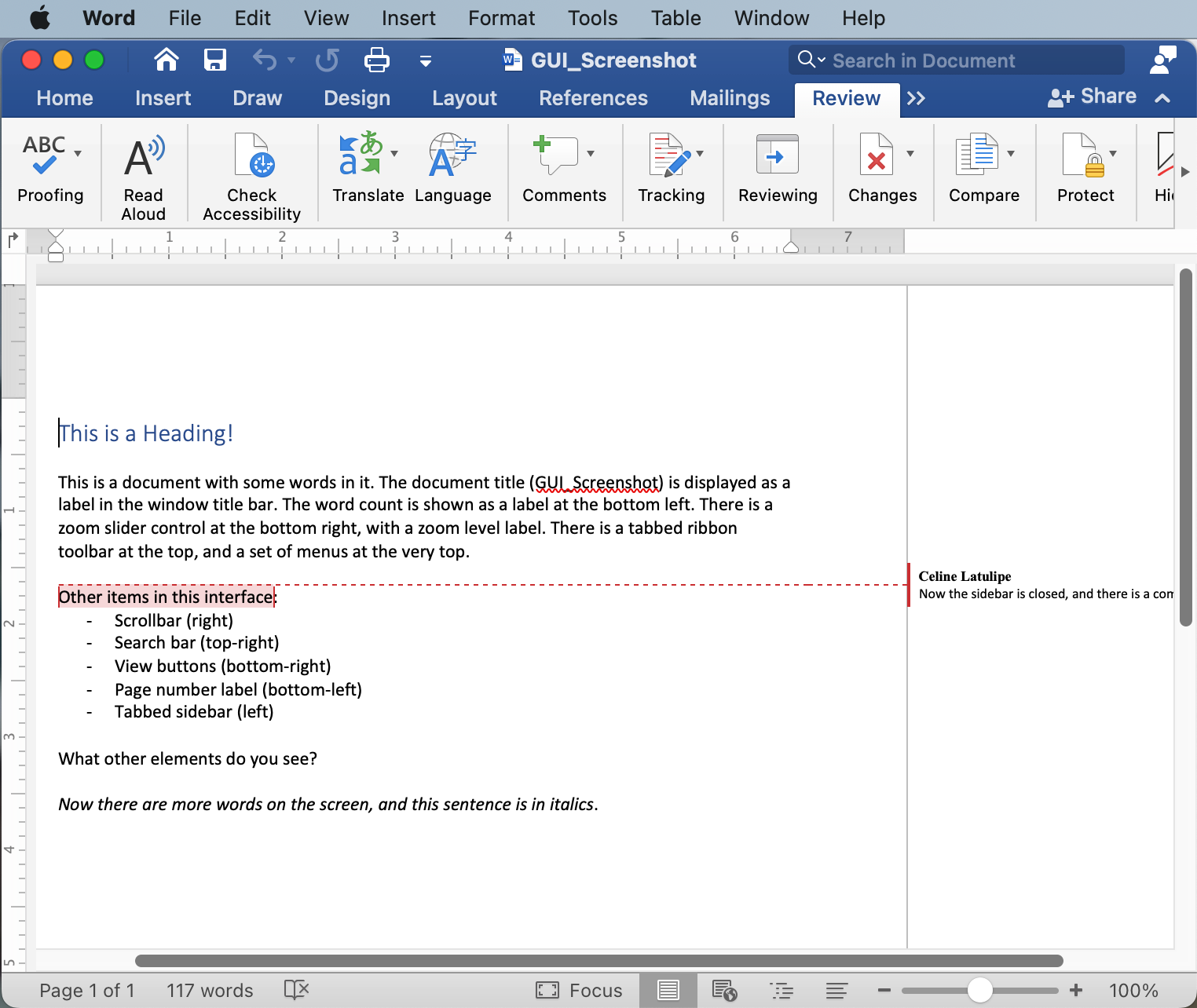Click the Read Aloud icon
Image resolution: width=1197 pixels, height=1008 pixels.
pos(144,156)
